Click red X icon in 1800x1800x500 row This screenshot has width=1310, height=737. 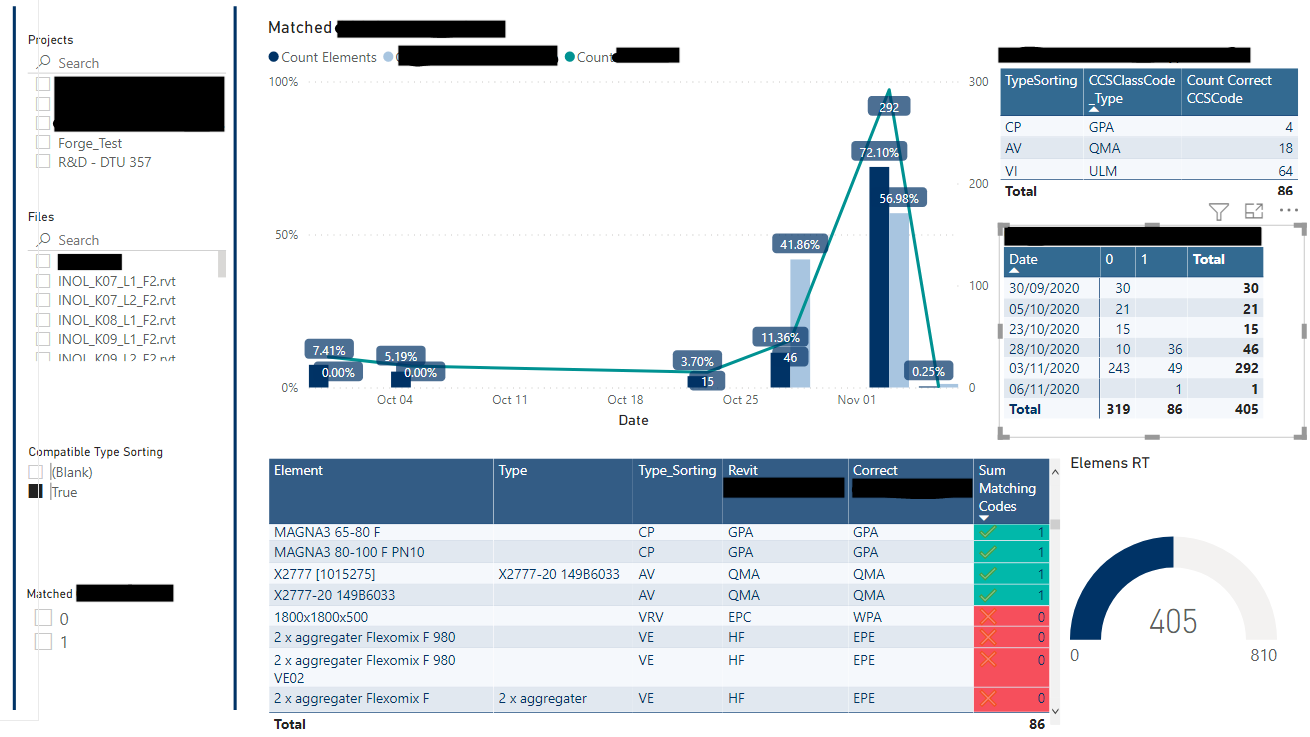click(x=988, y=617)
